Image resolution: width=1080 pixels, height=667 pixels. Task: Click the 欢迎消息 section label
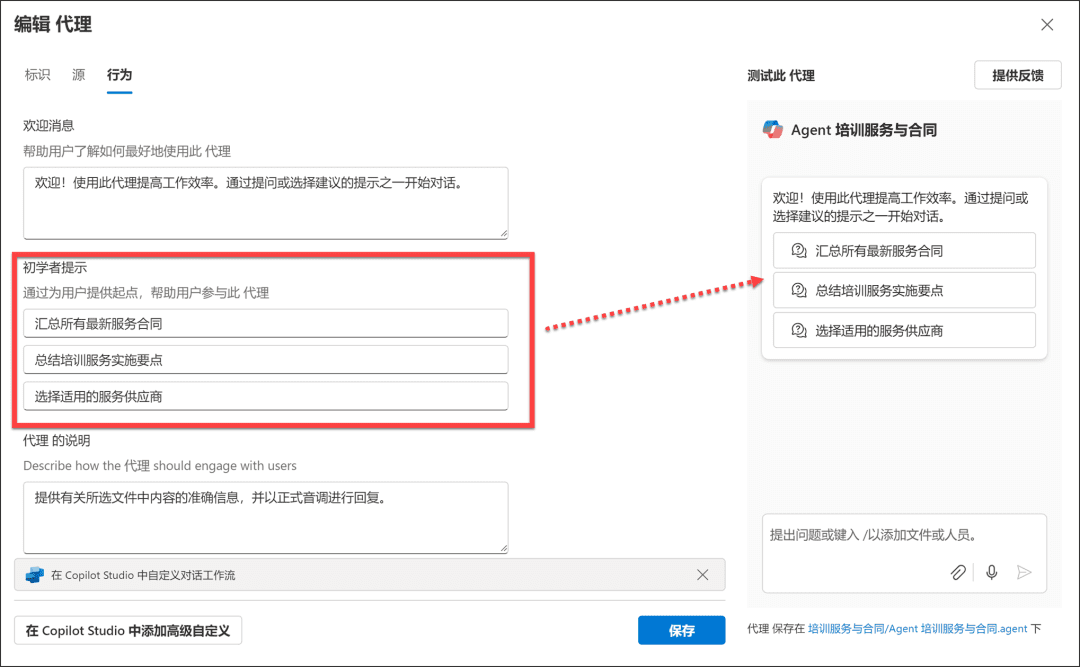[x=49, y=125]
